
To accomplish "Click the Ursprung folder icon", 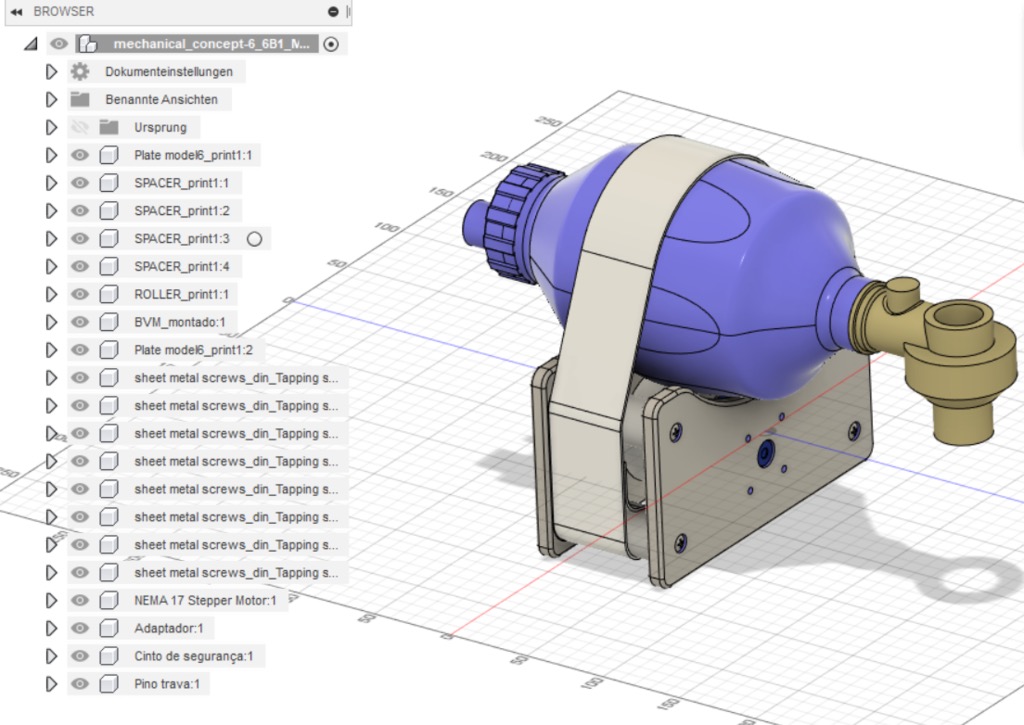I will [x=108, y=127].
